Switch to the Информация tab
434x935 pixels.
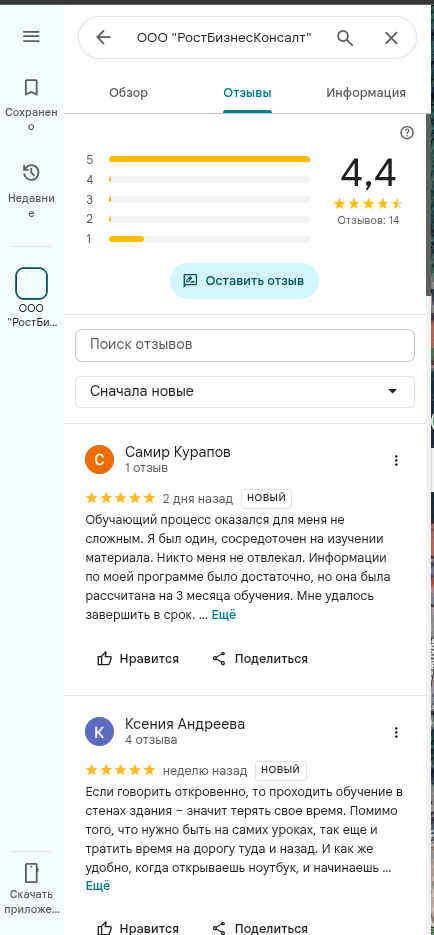tap(366, 92)
